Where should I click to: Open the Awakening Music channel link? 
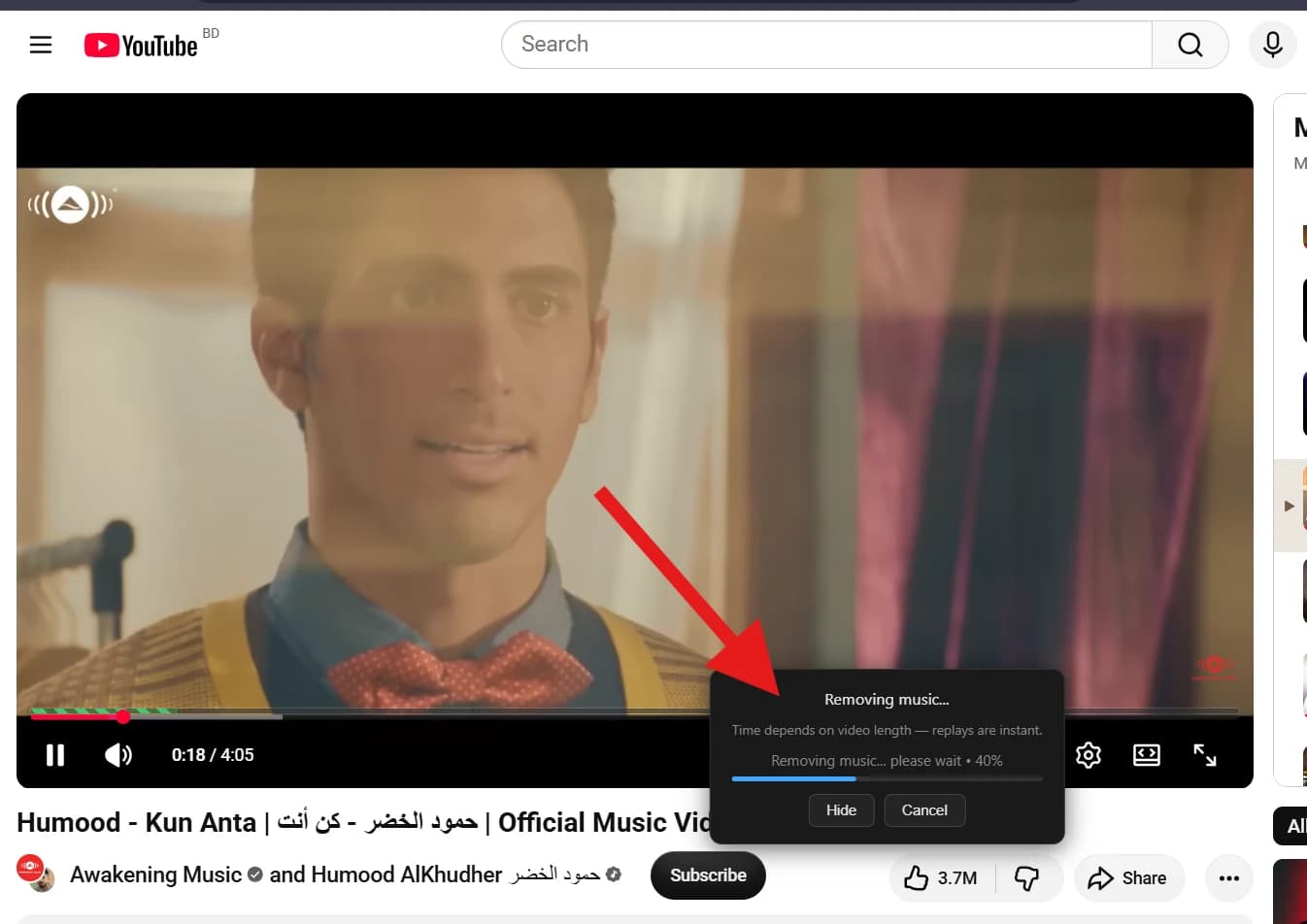155,875
